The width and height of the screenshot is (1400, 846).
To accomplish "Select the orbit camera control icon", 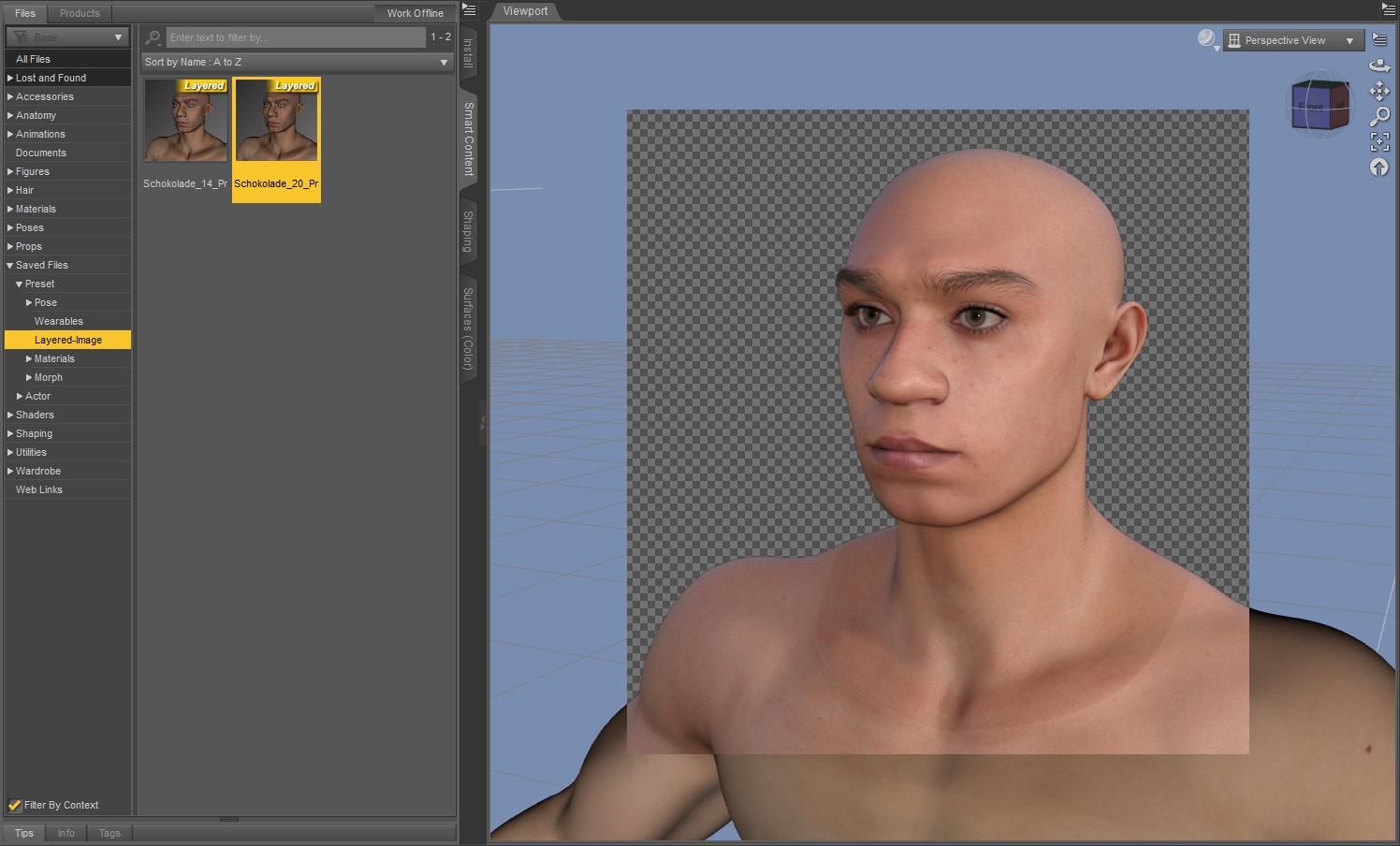I will tap(1379, 66).
